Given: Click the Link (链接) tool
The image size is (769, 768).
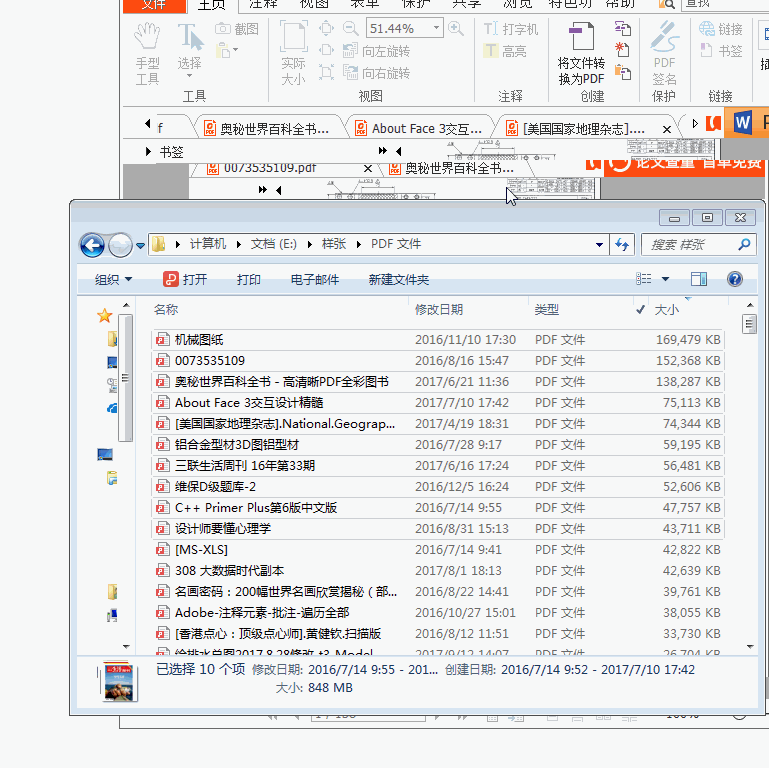Looking at the screenshot, I should tap(720, 29).
